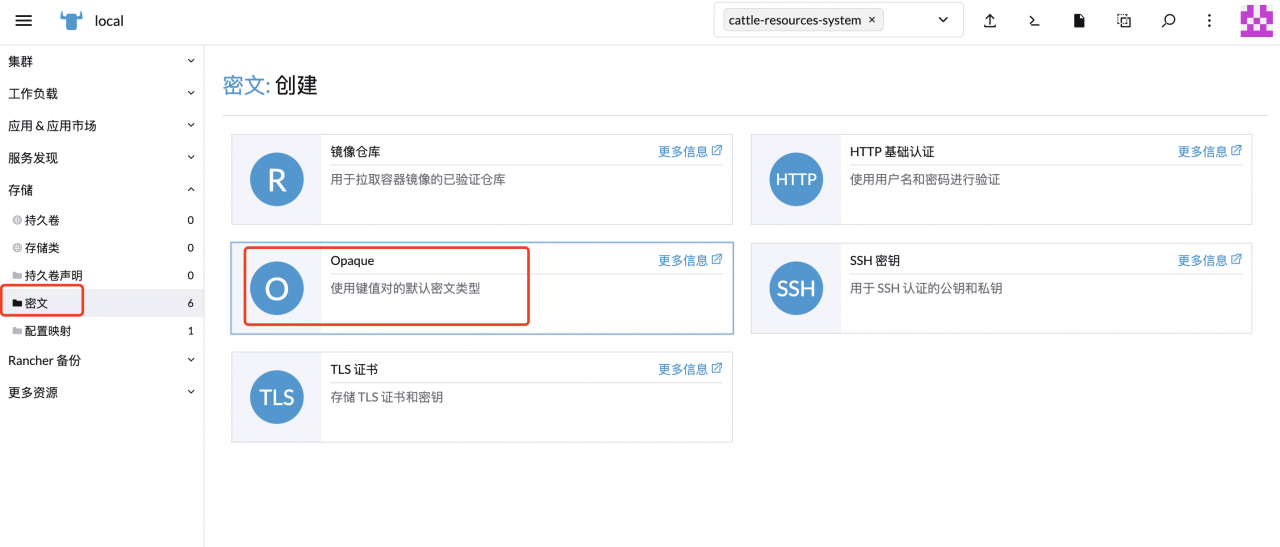This screenshot has width=1280, height=547.
Task: Click the copy kubeconfig to clipboard icon
Action: pos(1124,21)
